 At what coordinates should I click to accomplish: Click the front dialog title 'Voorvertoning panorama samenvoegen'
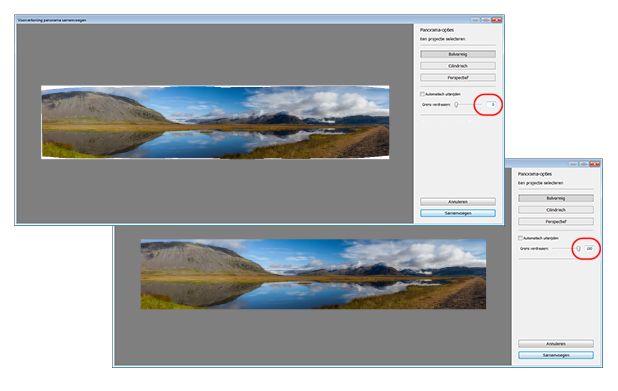52,20
